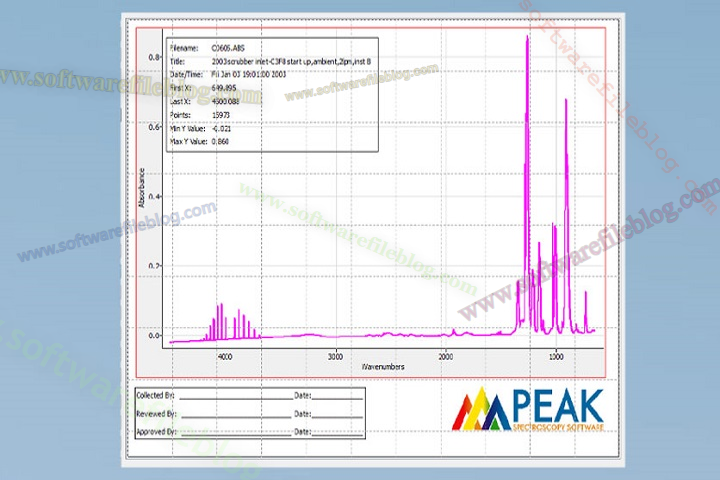Select the Last X value 4500.088
The width and height of the screenshot is (720, 480).
[227, 101]
